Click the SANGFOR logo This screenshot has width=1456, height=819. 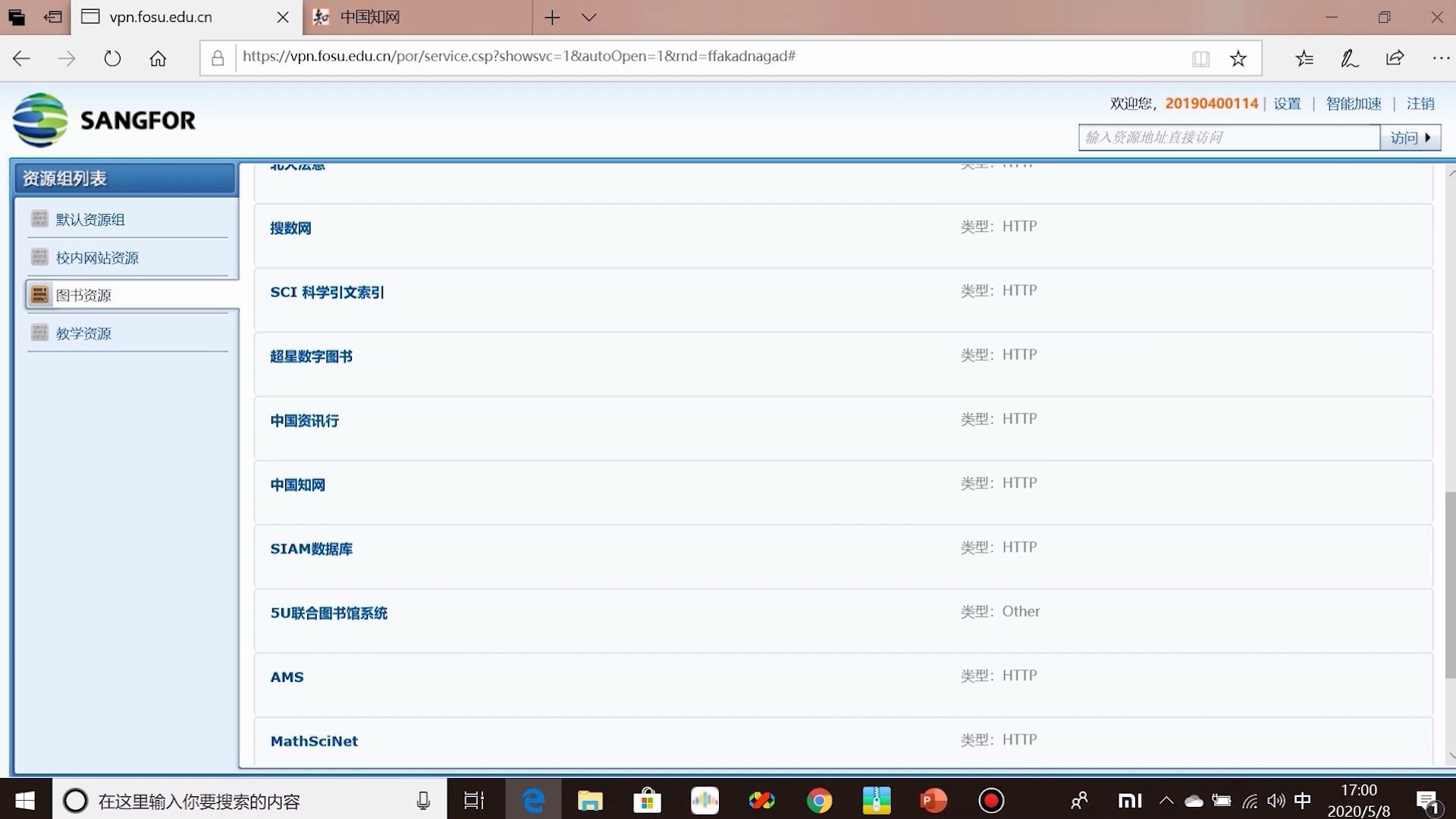[104, 120]
